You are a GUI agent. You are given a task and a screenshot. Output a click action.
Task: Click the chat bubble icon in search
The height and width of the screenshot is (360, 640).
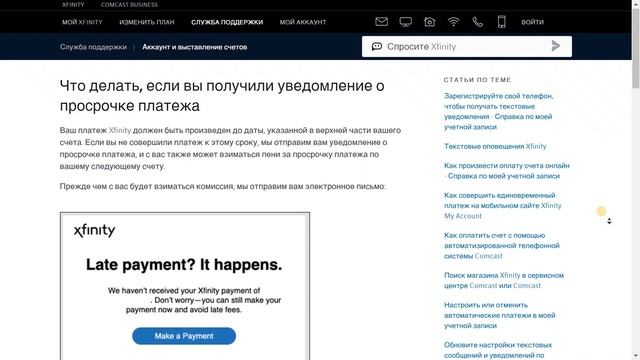tap(377, 47)
